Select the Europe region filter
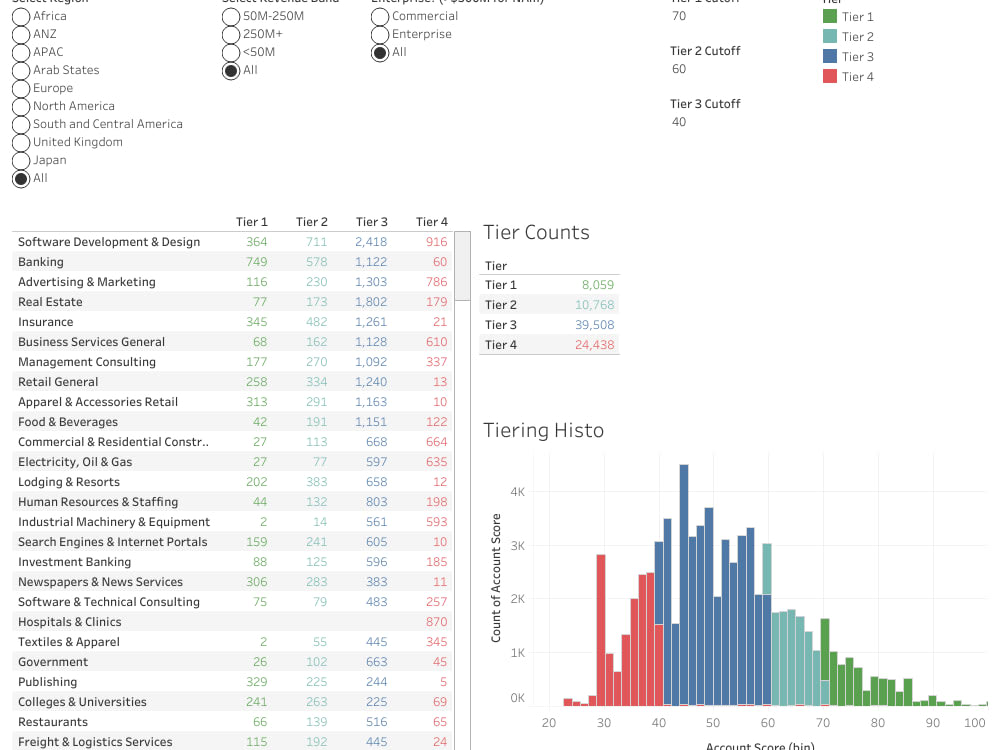Image resolution: width=1000 pixels, height=750 pixels. pos(21,88)
